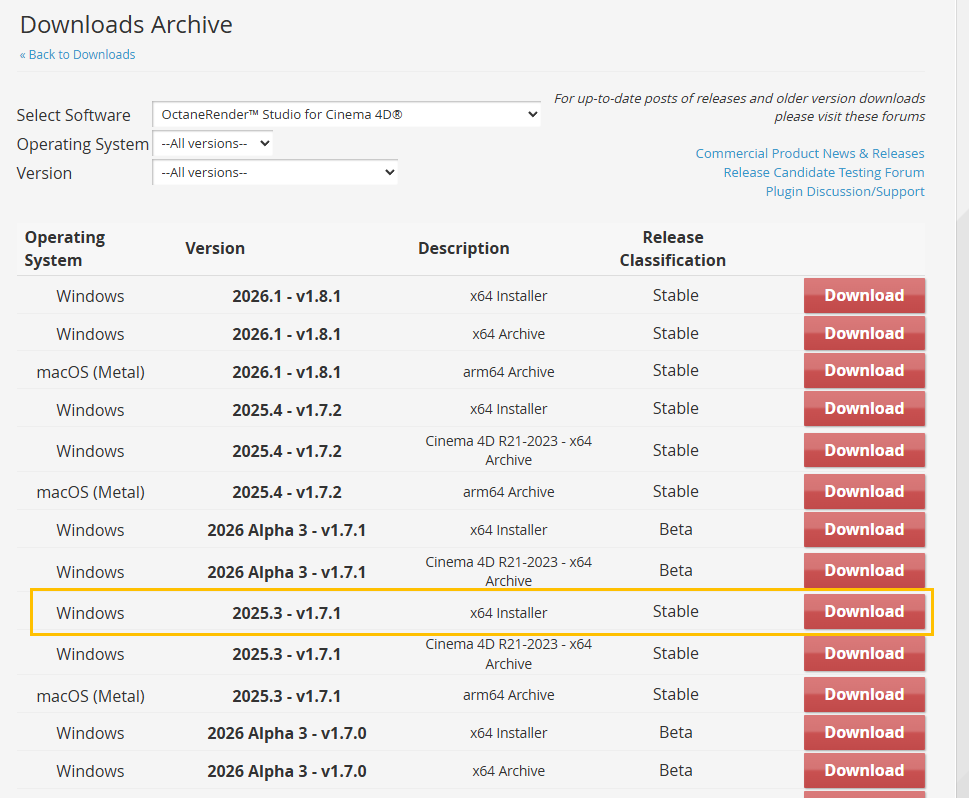
Task: Download 2026 Alpha 3 v1.7.0 x64 Installer
Action: click(x=864, y=732)
